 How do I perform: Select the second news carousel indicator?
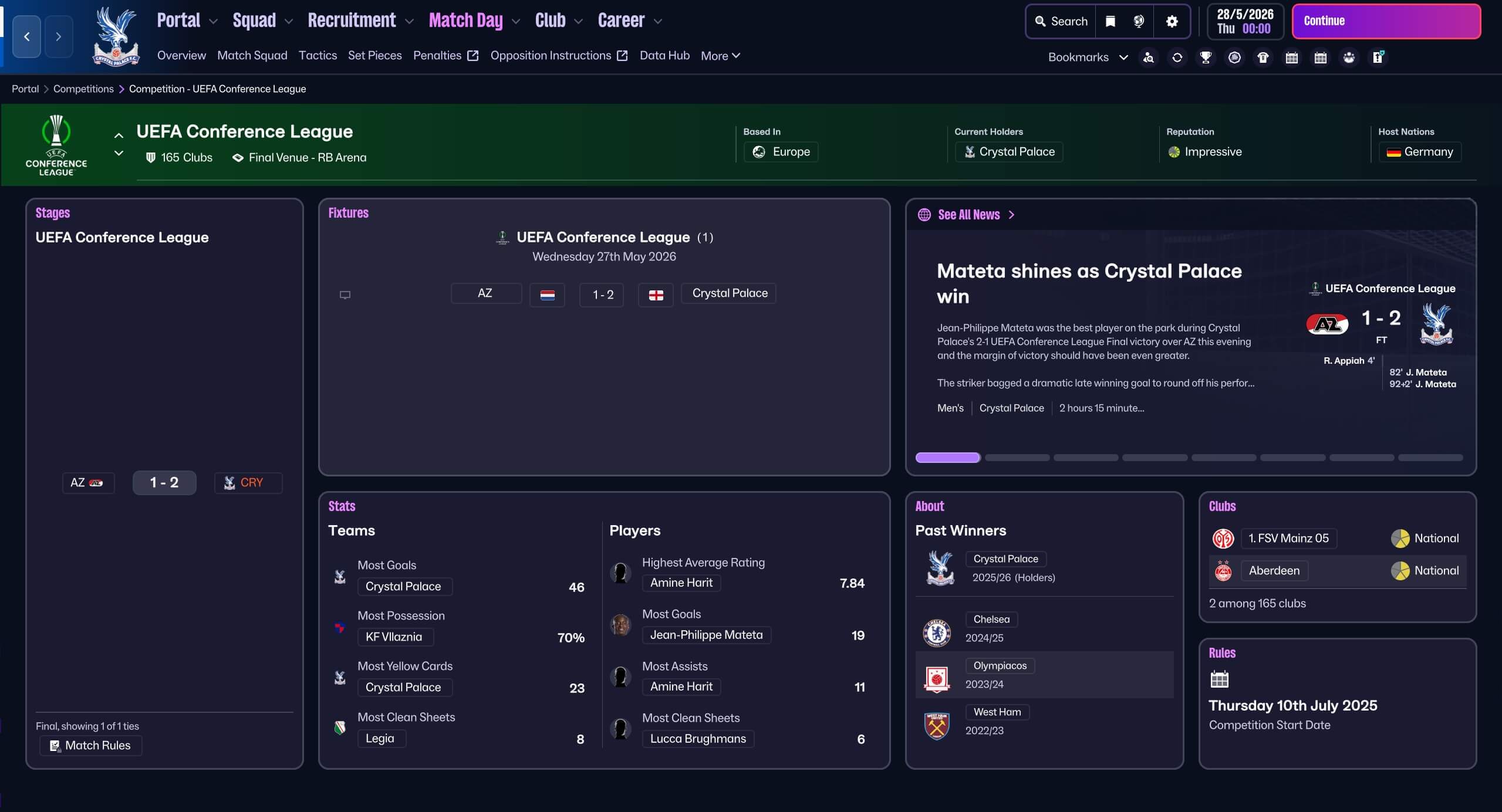point(1017,458)
